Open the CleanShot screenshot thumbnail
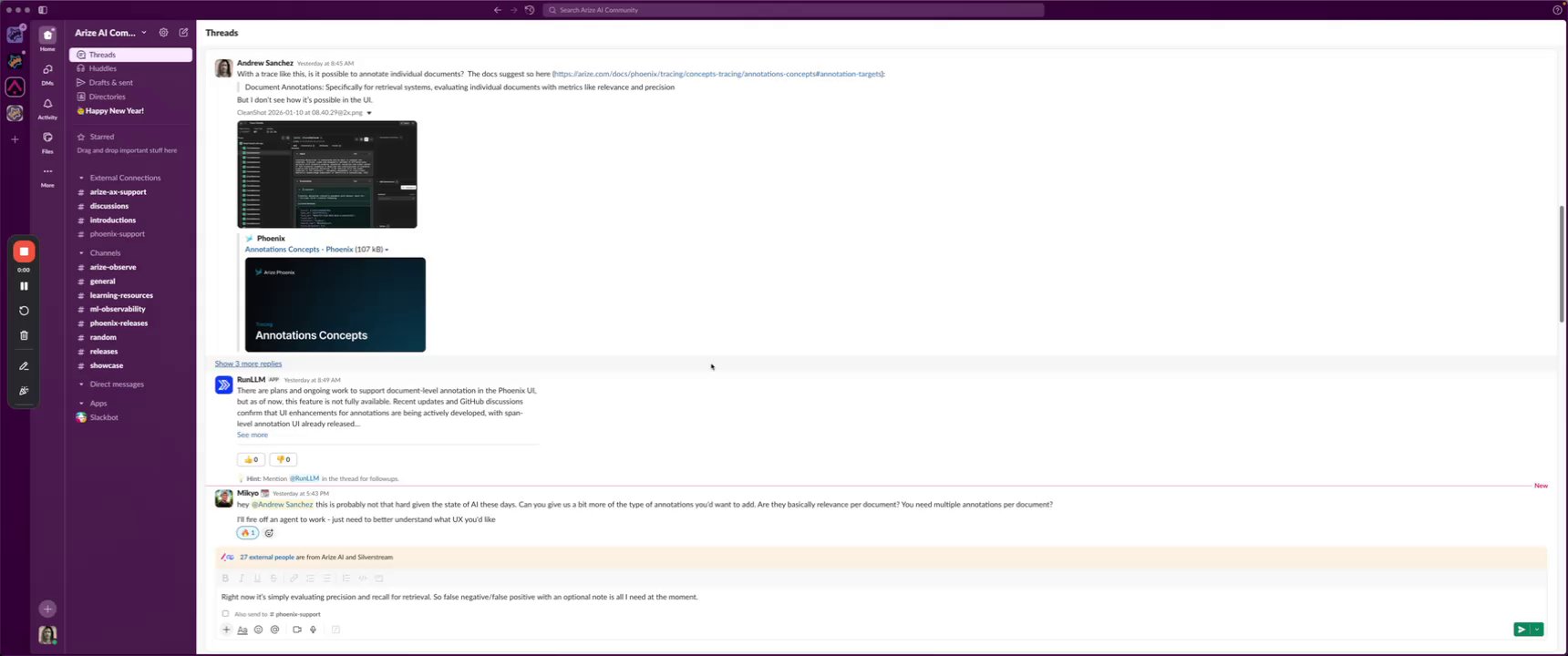 click(x=327, y=175)
